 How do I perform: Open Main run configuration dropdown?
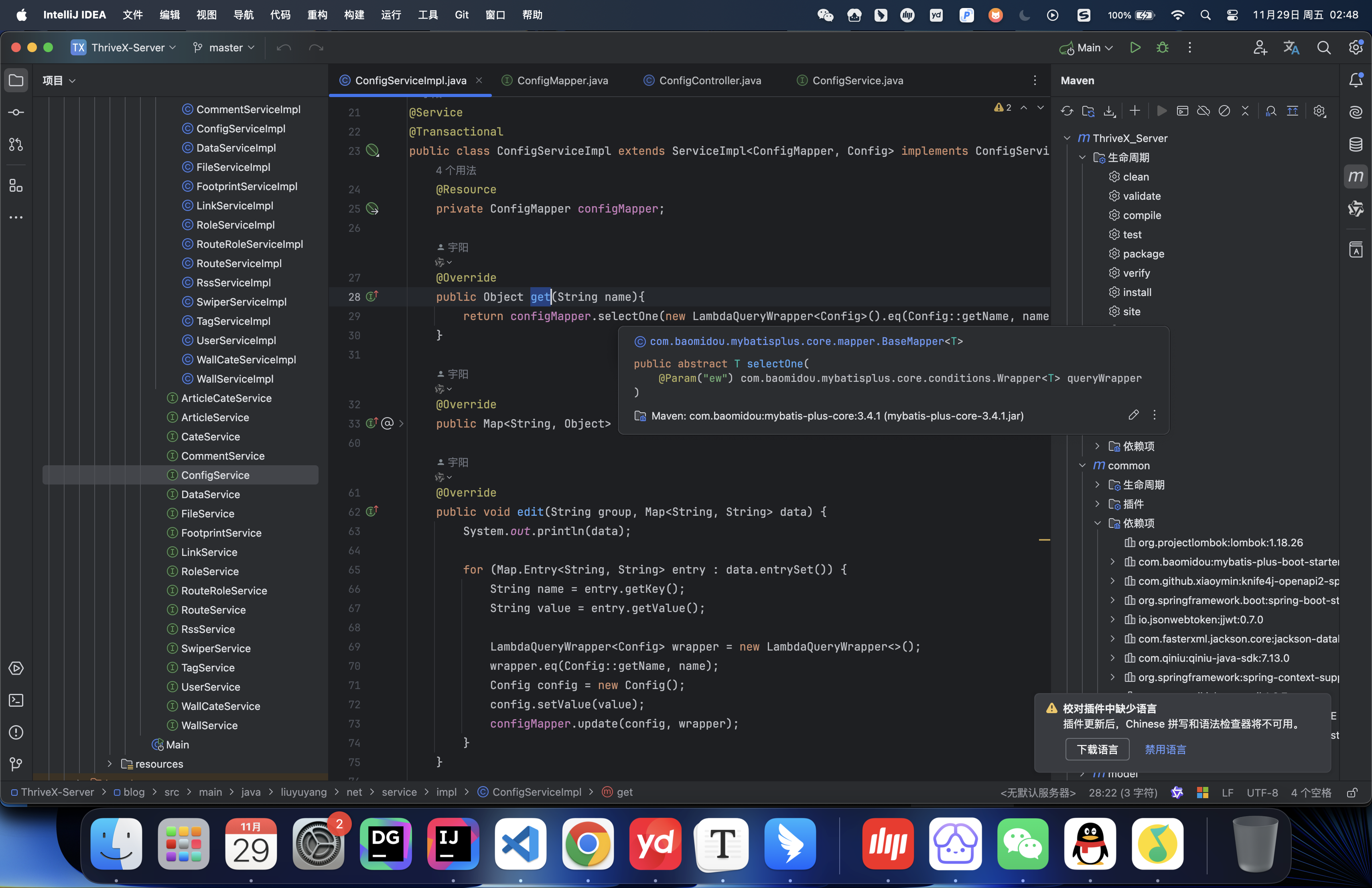click(1086, 48)
